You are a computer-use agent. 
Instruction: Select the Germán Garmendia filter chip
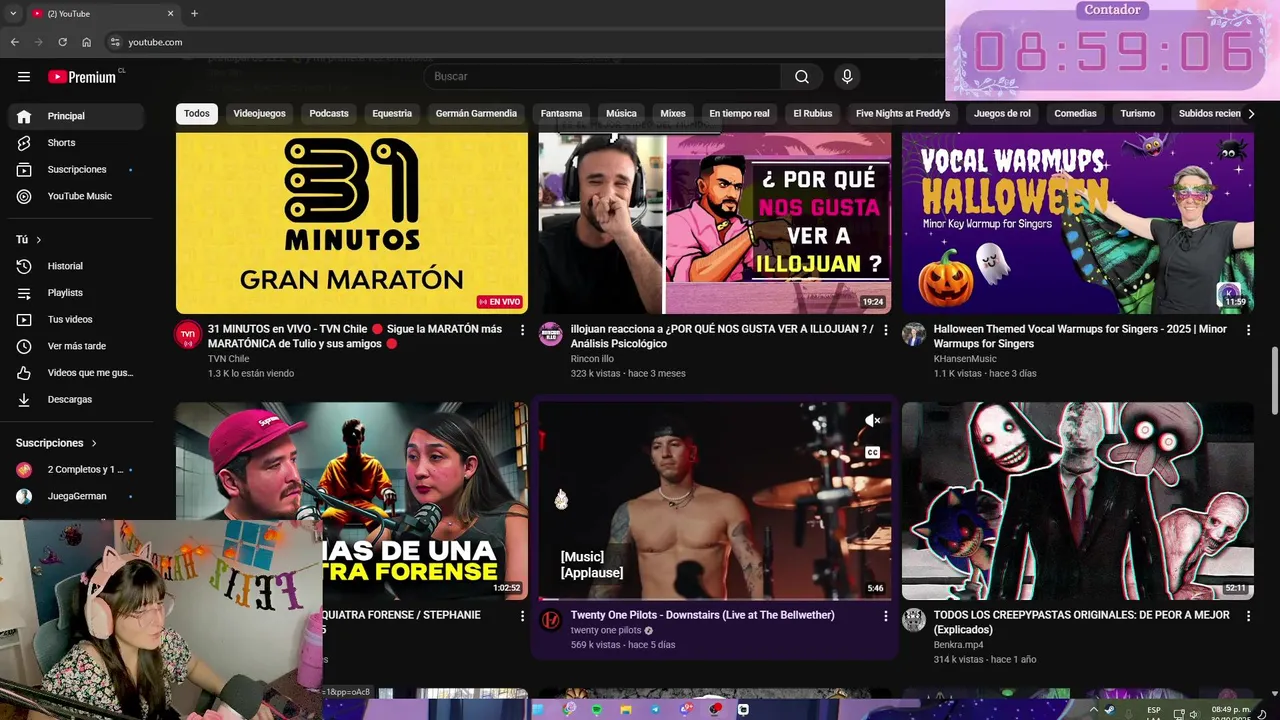point(476,114)
